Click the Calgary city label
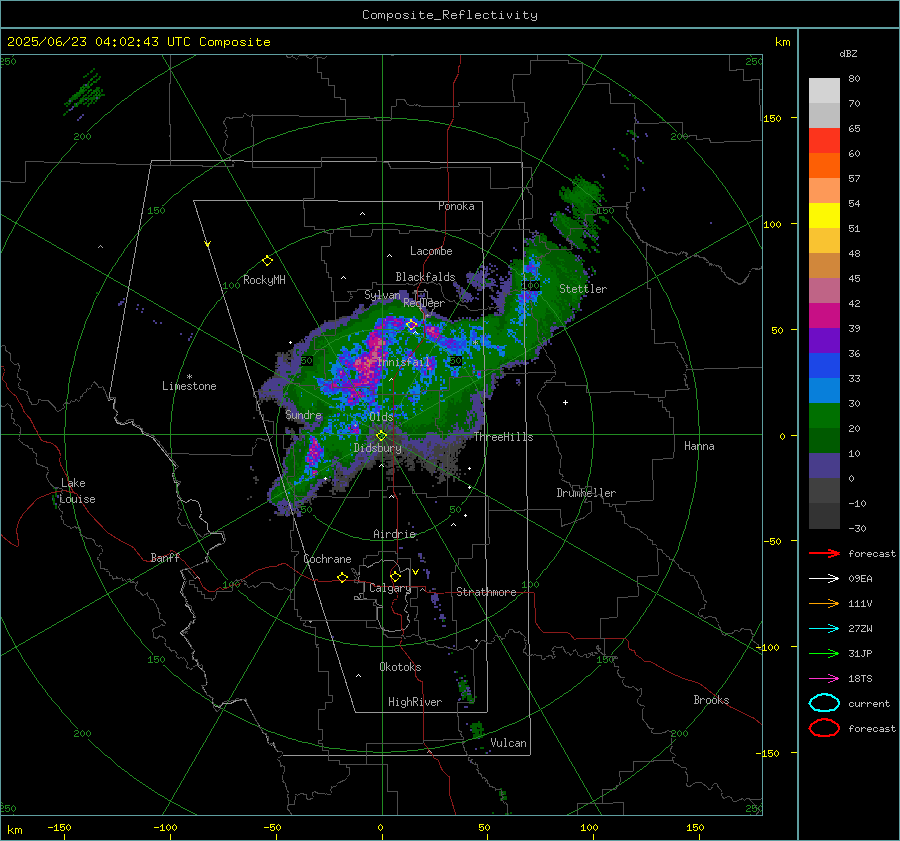 click(390, 588)
